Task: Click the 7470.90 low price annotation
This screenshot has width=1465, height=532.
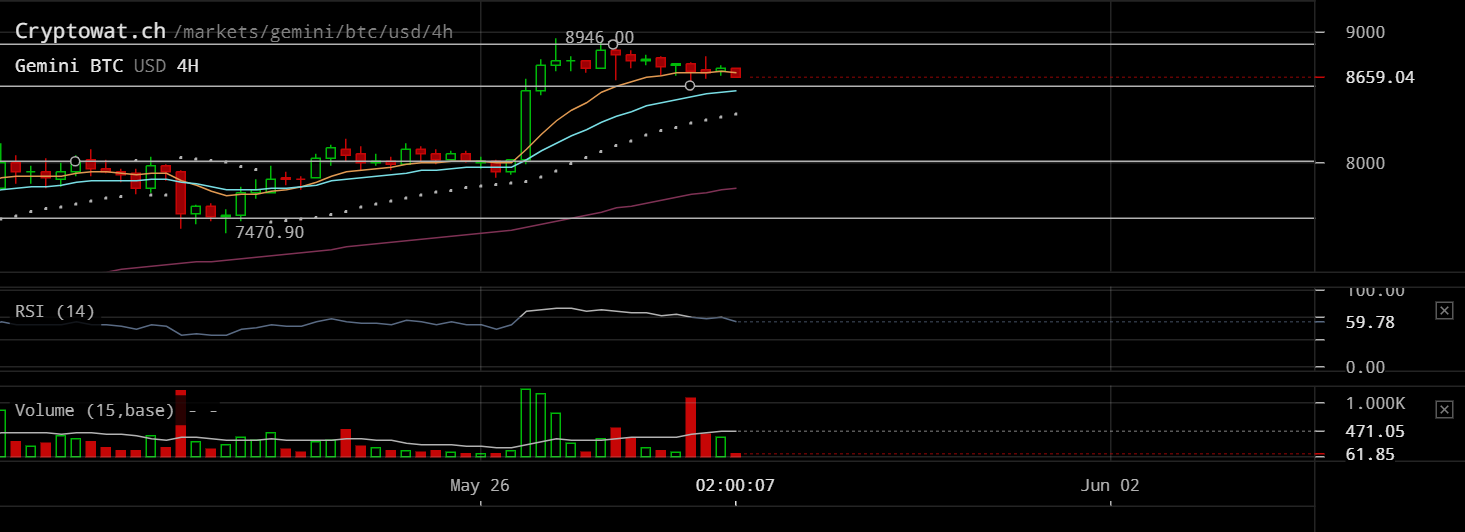Action: point(269,232)
